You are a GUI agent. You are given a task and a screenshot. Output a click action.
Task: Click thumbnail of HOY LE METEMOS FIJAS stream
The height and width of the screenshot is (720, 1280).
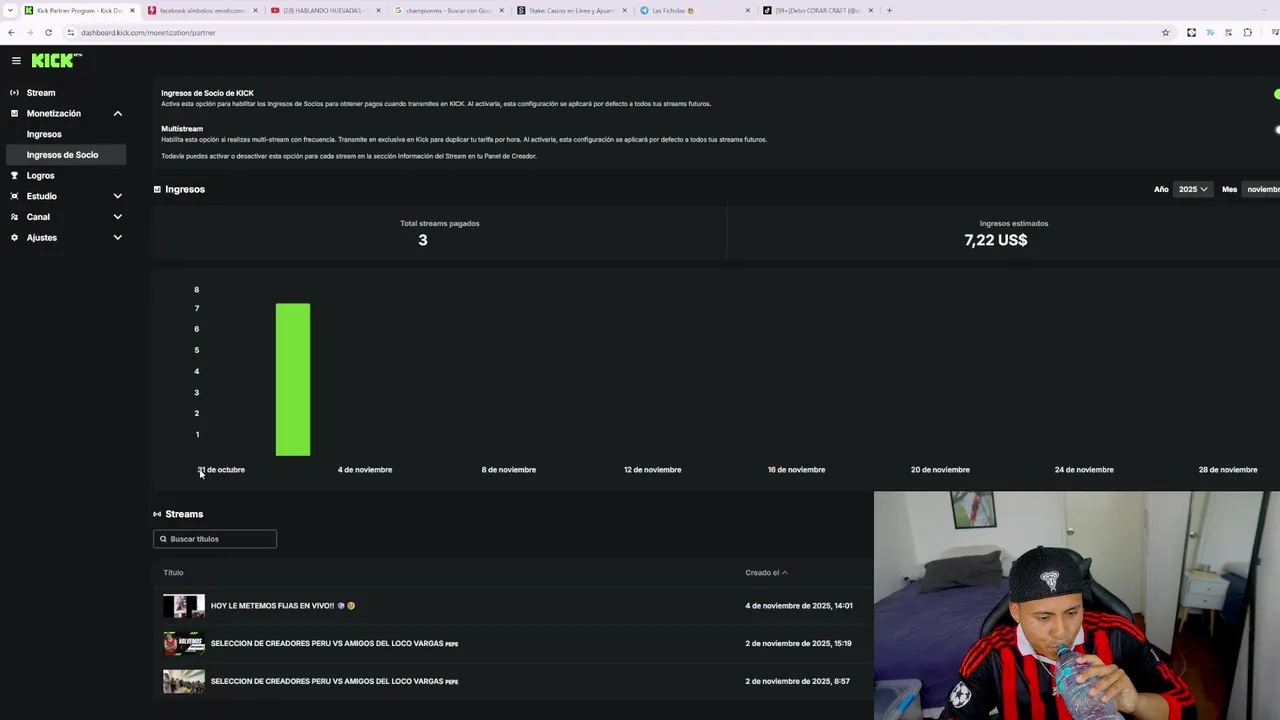184,606
